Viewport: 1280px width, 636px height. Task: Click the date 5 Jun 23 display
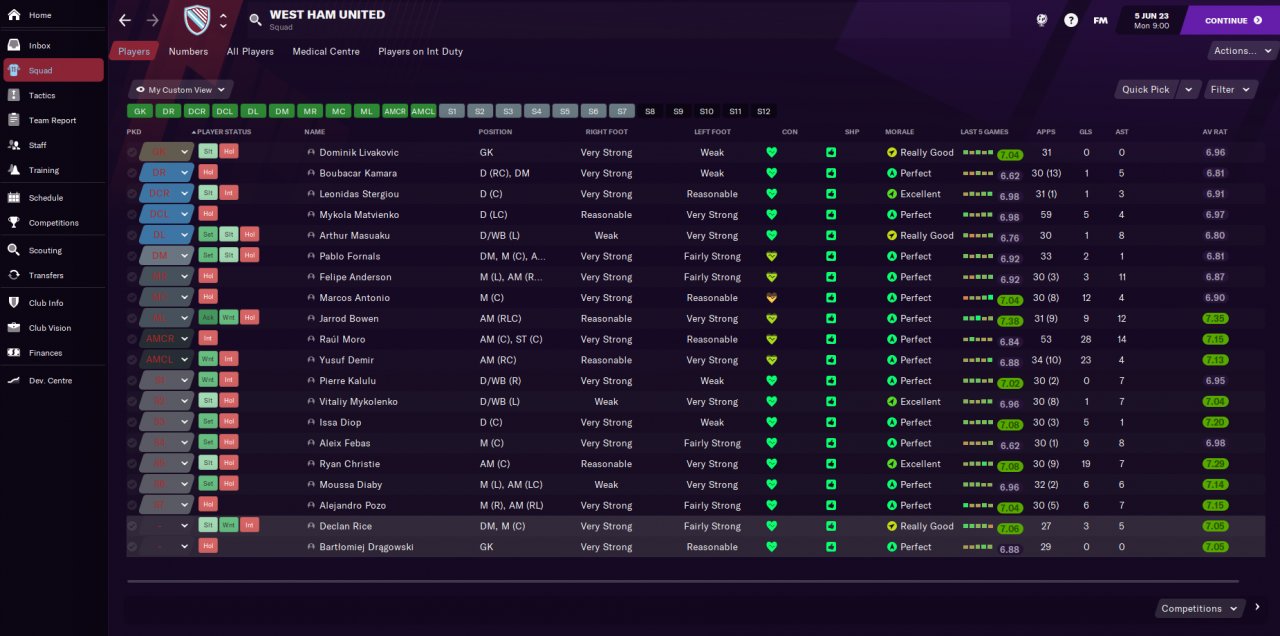pyautogui.click(x=1152, y=15)
